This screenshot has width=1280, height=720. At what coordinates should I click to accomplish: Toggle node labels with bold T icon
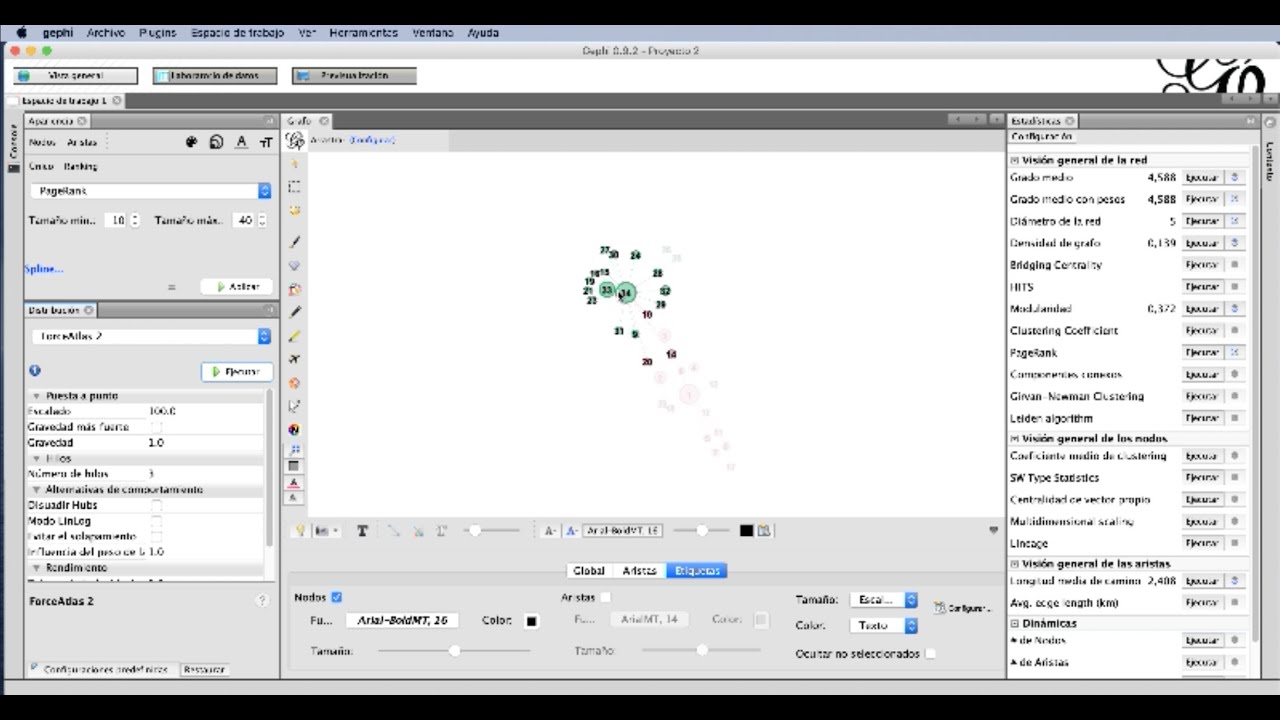[362, 531]
